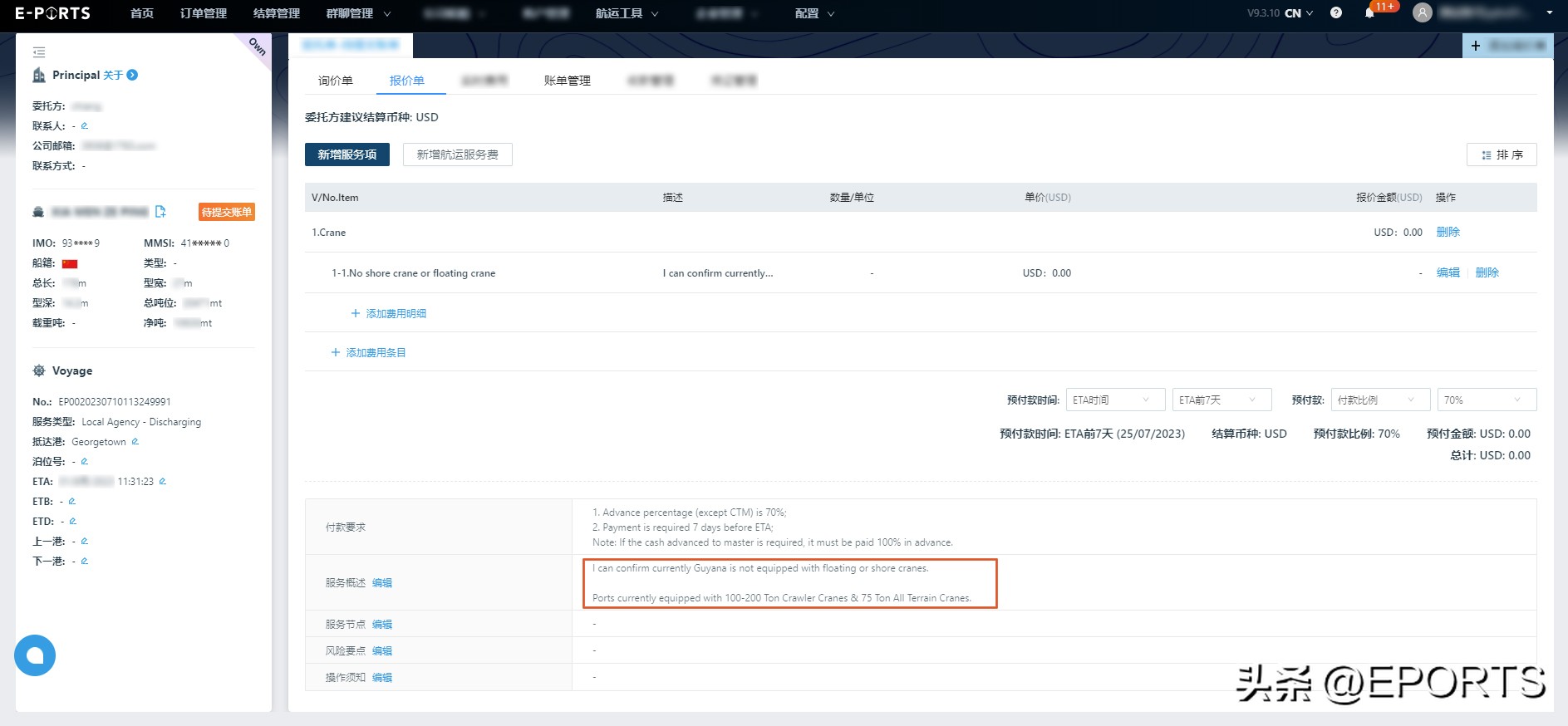The height and width of the screenshot is (726, 1568).
Task: Click the user avatar icon in the header
Action: 1423,13
